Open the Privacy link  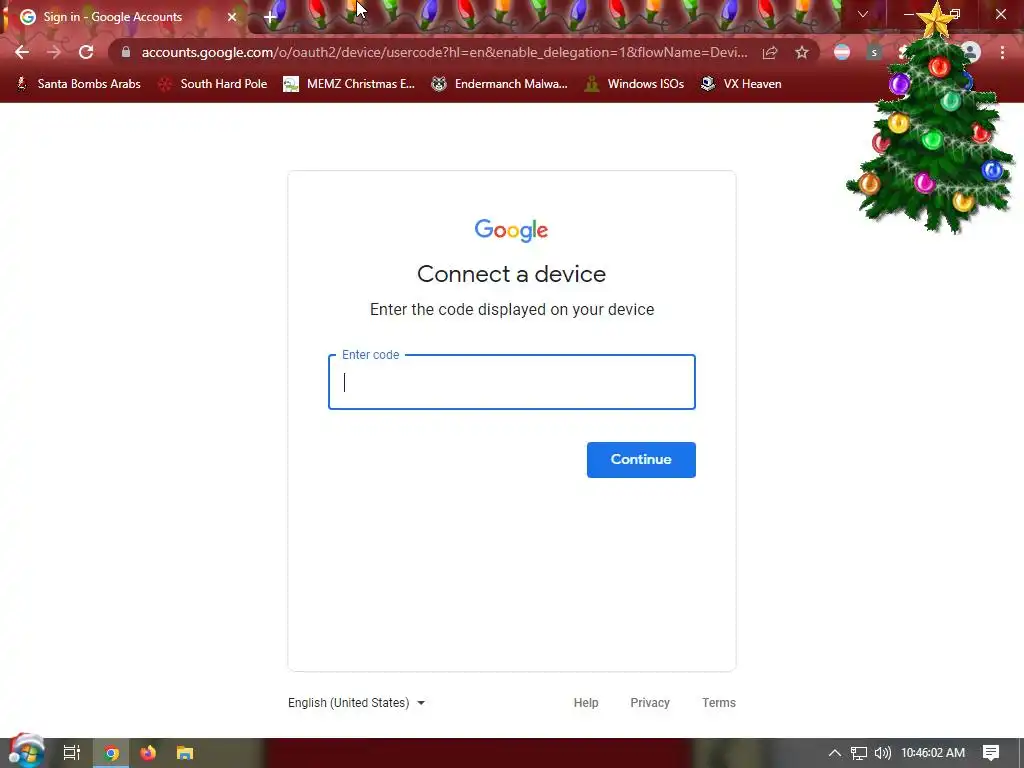click(x=650, y=703)
